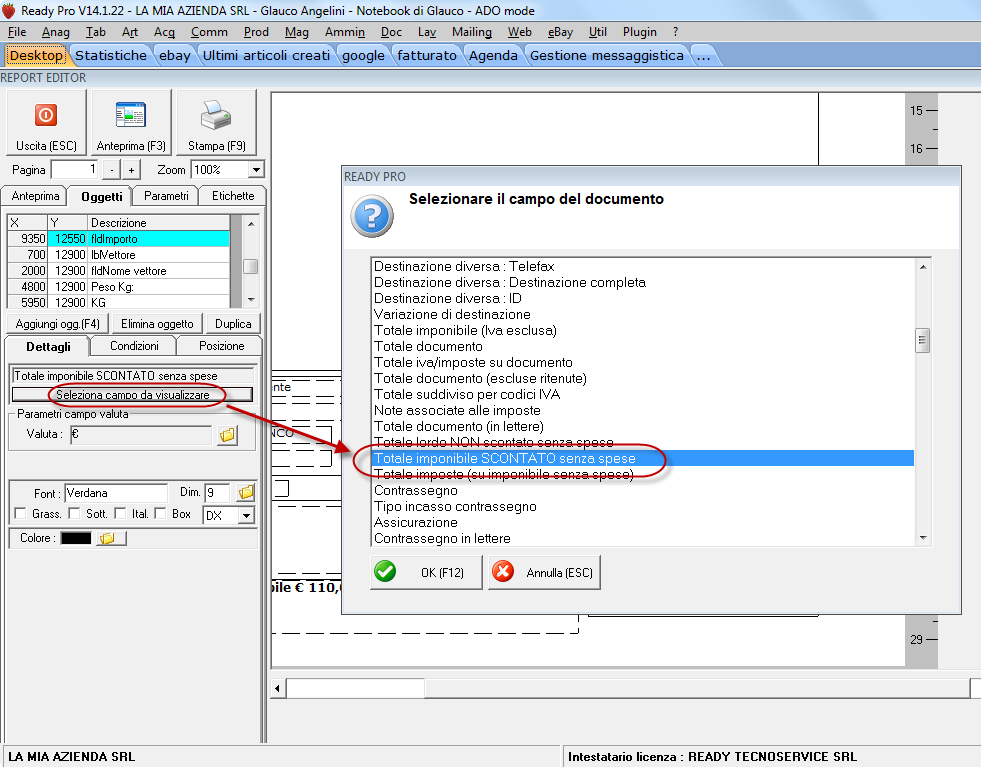981x768 pixels.
Task: Click left arrow of horizontal scrollbar
Action: [x=277, y=689]
